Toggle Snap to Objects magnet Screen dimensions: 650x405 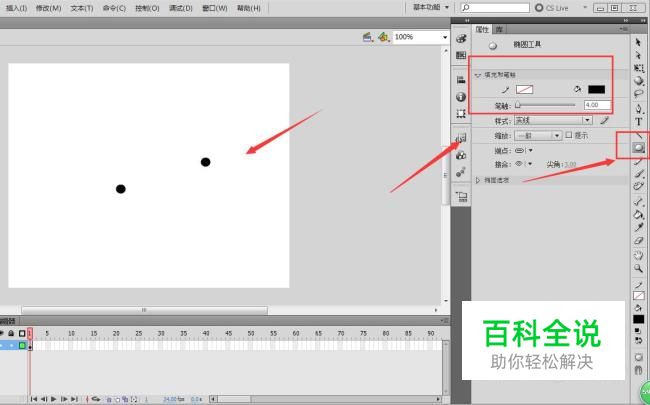(638, 369)
